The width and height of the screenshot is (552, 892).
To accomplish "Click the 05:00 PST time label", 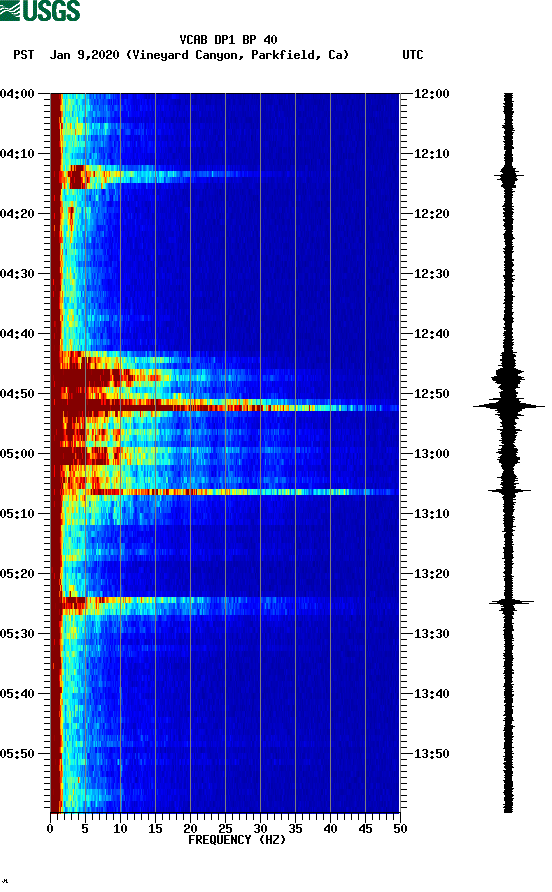I will (18, 454).
